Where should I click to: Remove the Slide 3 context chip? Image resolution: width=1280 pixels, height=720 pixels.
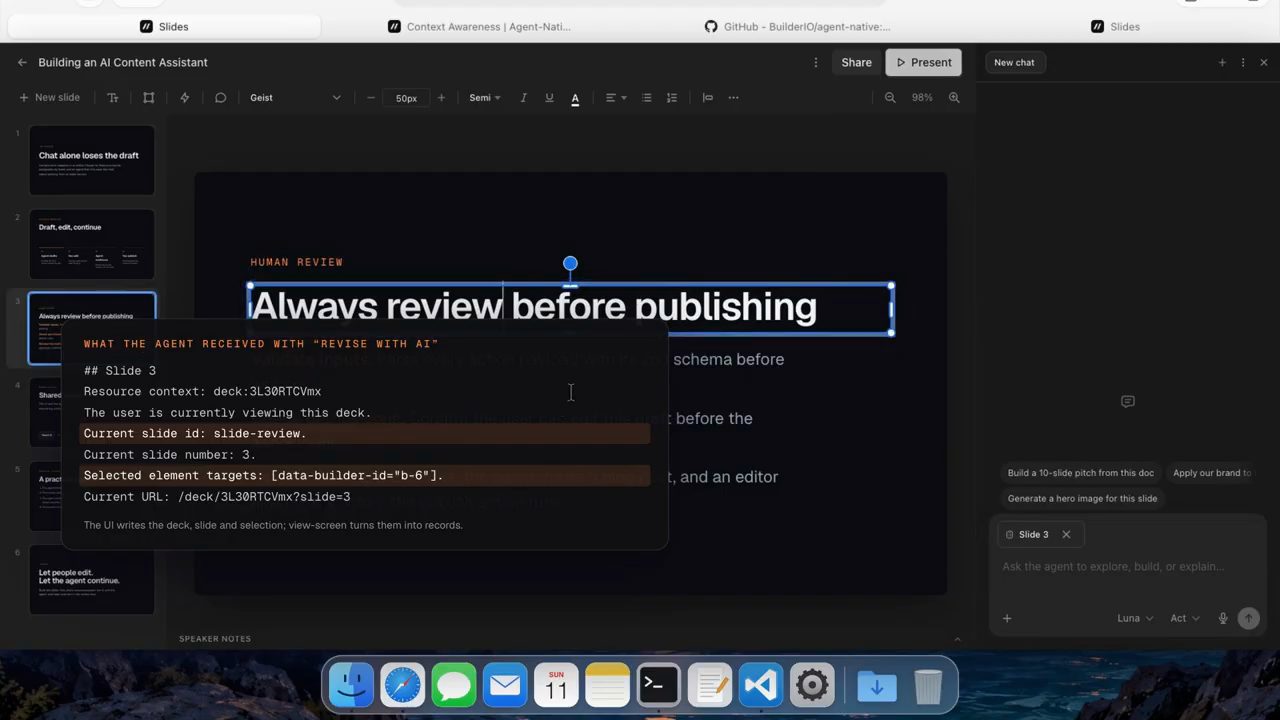click(1066, 535)
